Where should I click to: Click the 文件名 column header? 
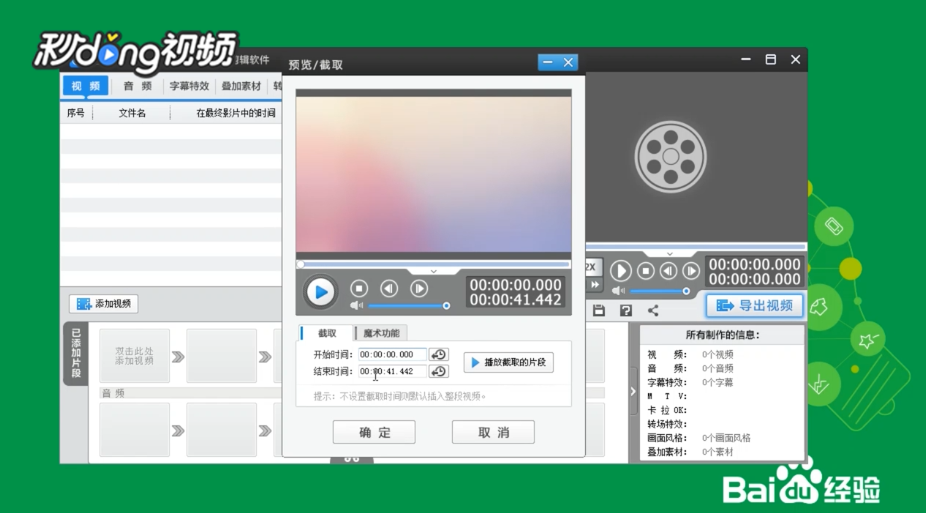132,113
